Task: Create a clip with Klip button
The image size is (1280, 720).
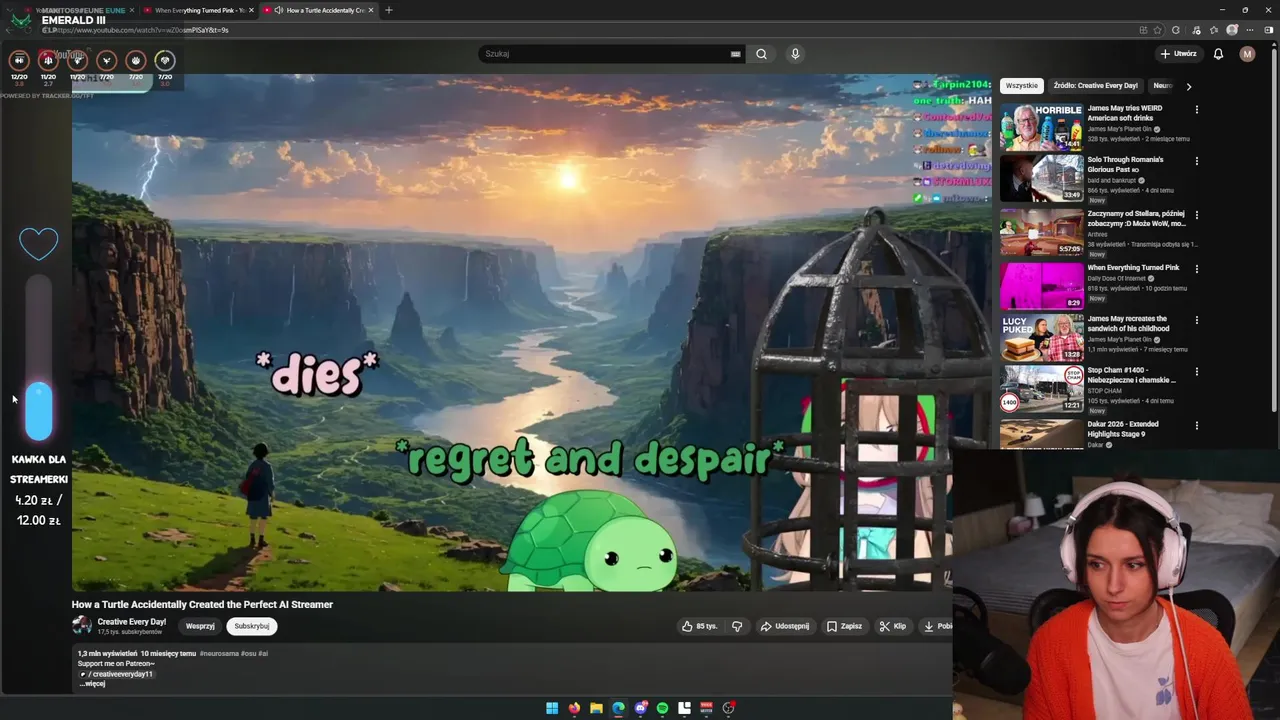Action: pyautogui.click(x=892, y=626)
